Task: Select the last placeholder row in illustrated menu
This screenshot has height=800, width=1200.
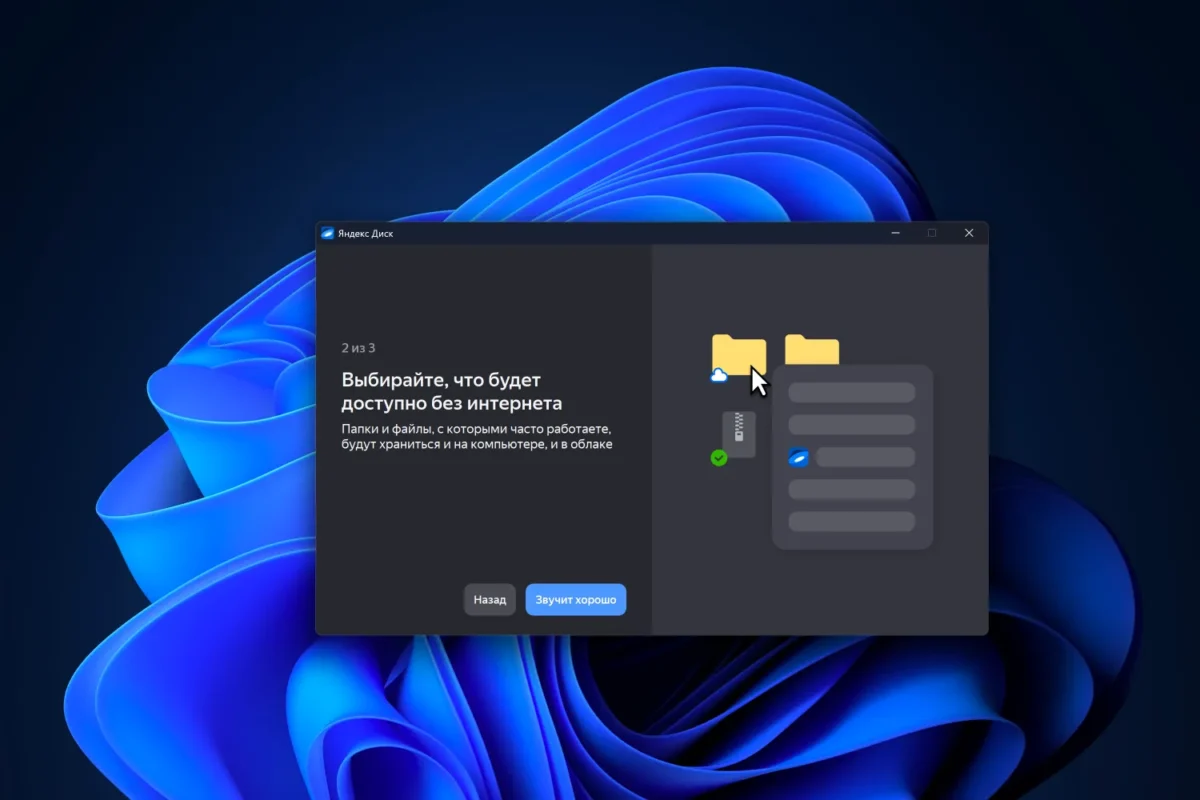Action: coord(852,521)
